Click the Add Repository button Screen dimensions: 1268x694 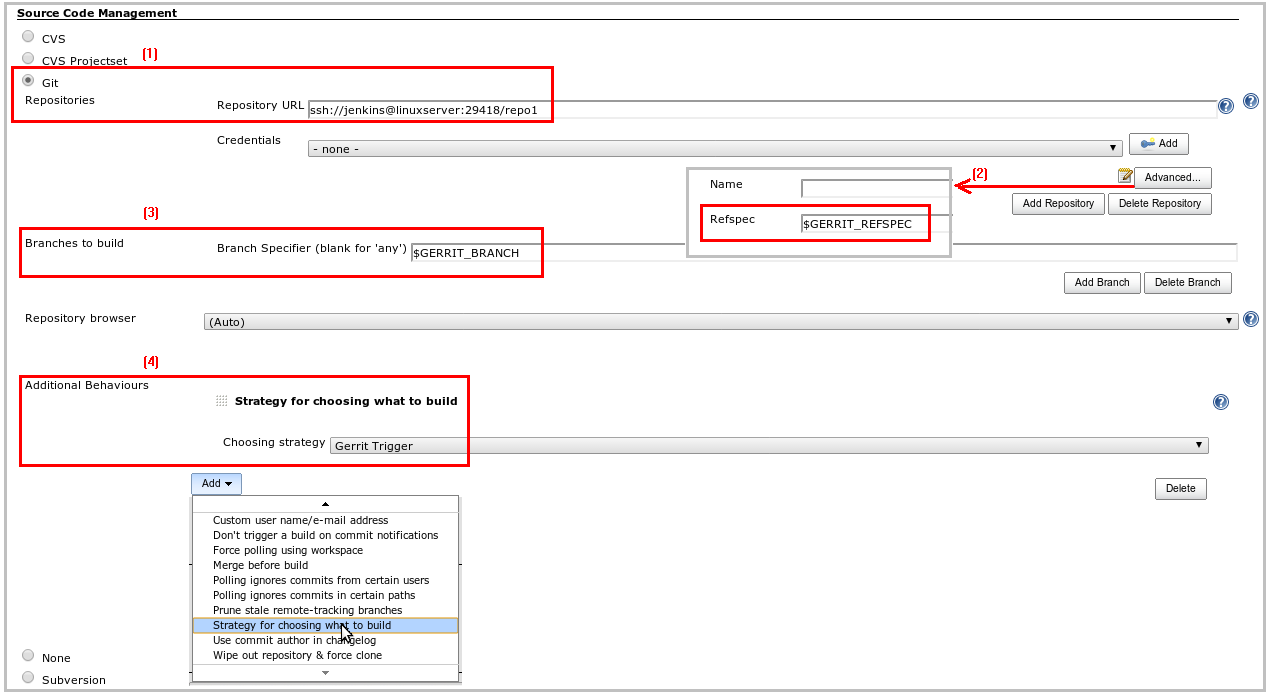1058,203
